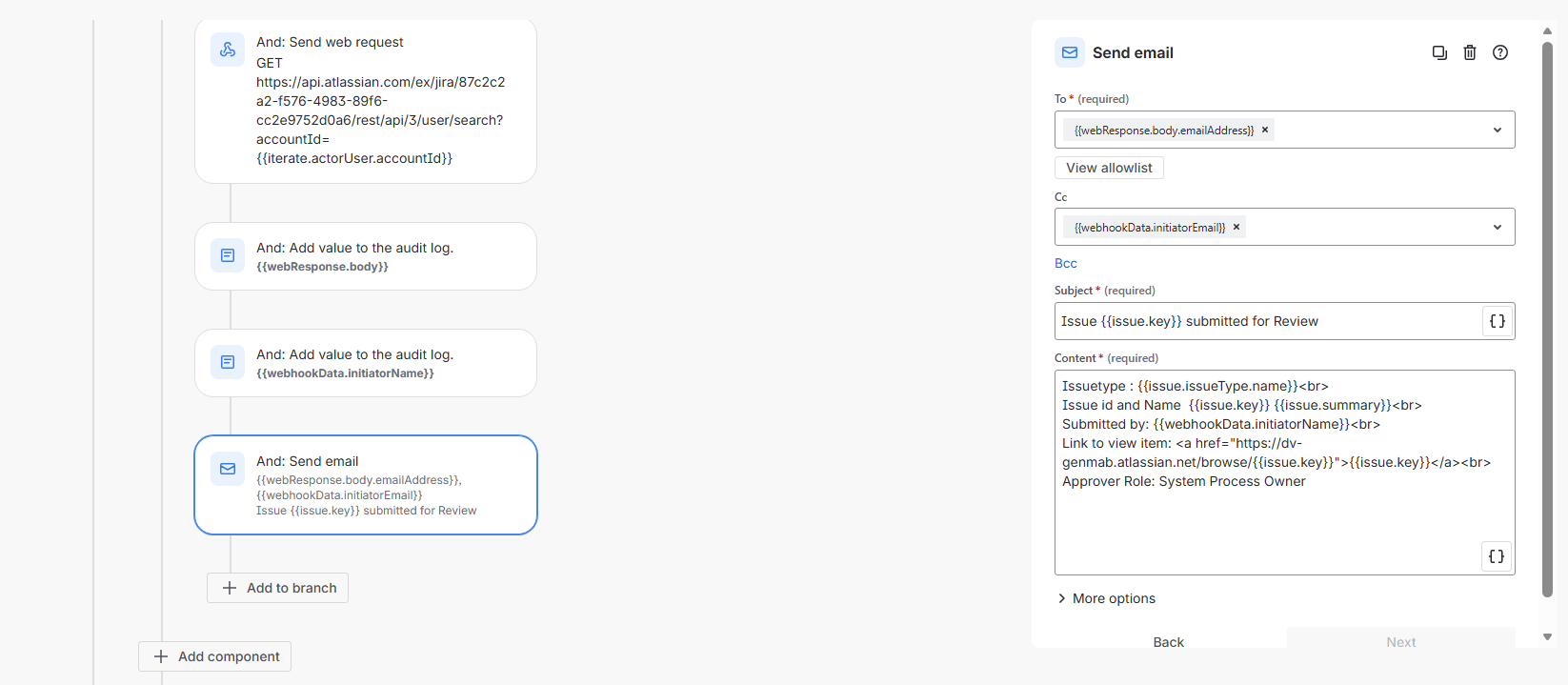Expand More options section

[x=1106, y=598]
